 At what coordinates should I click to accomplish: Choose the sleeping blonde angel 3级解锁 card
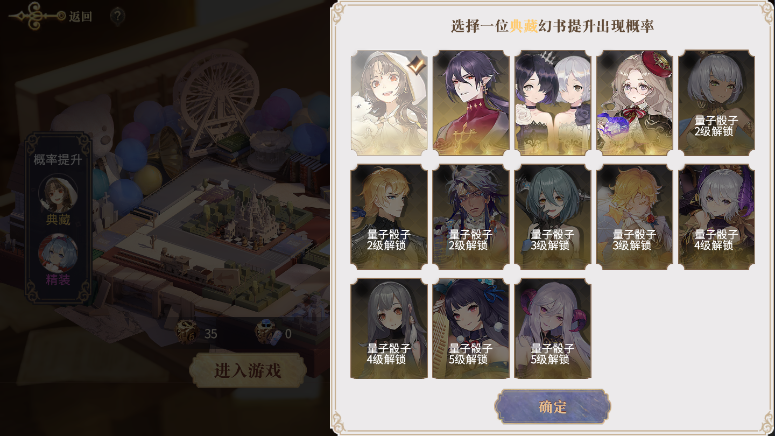pyautogui.click(x=635, y=217)
